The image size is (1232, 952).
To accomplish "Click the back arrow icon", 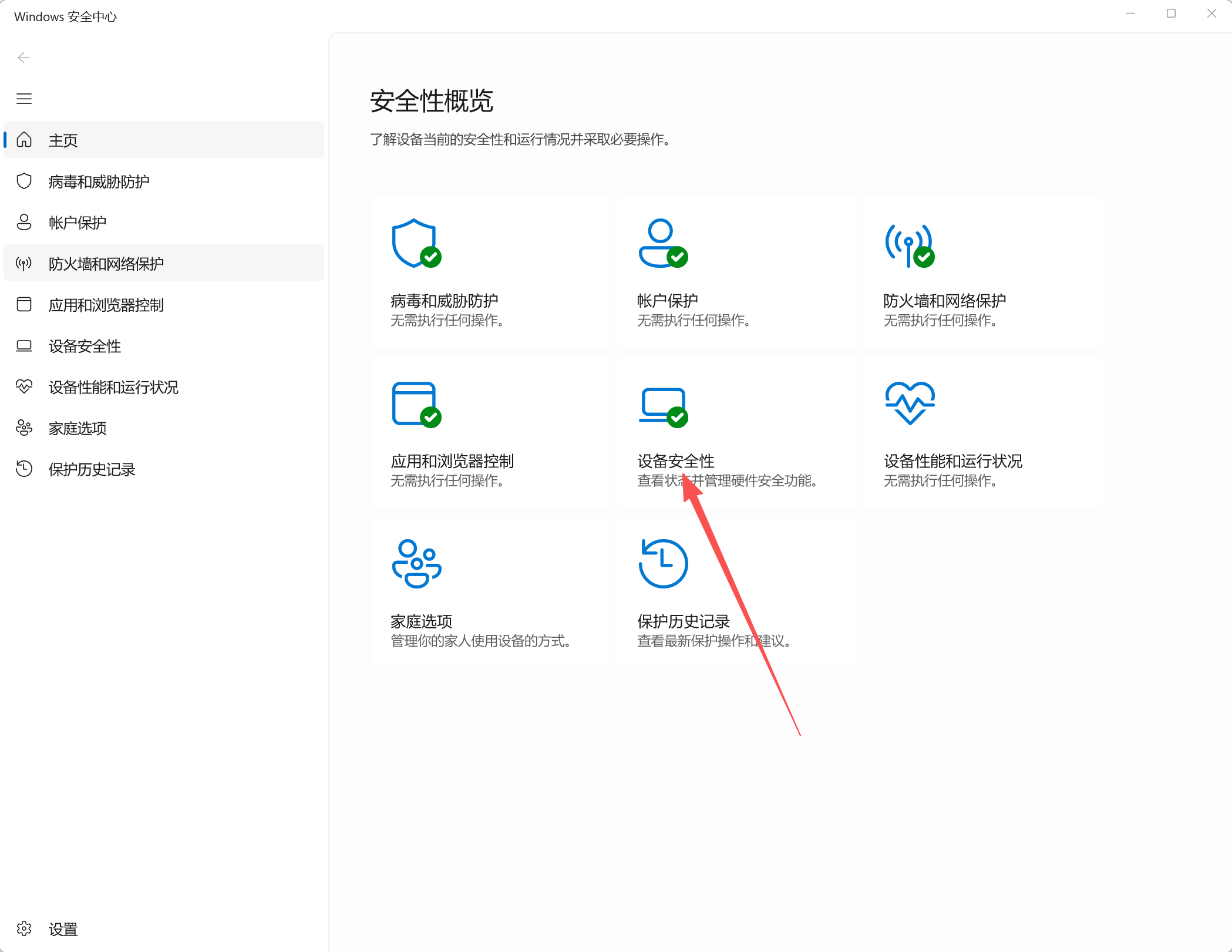I will click(x=24, y=58).
